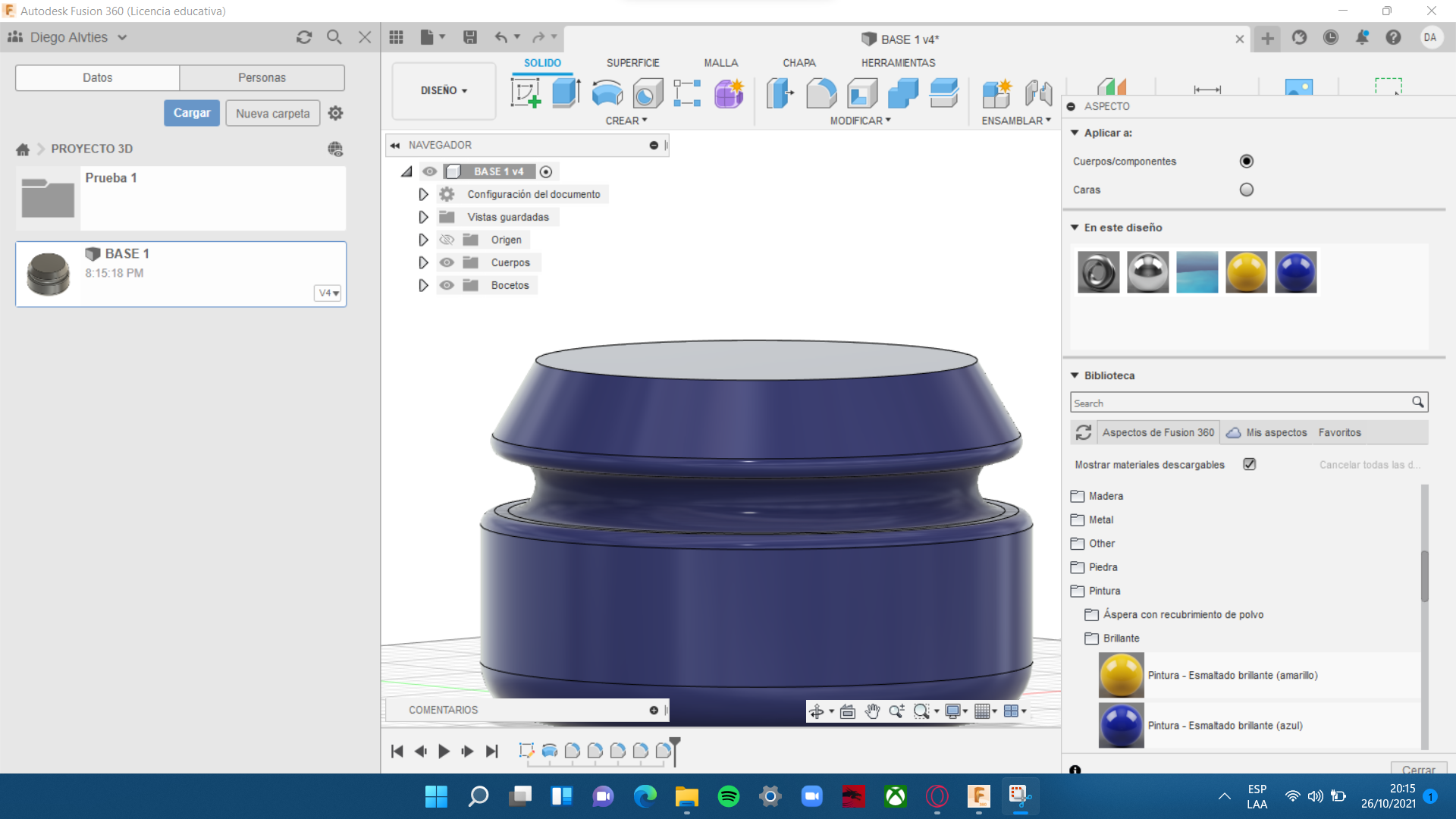
Task: Select the Joint tool
Action: (x=1038, y=93)
